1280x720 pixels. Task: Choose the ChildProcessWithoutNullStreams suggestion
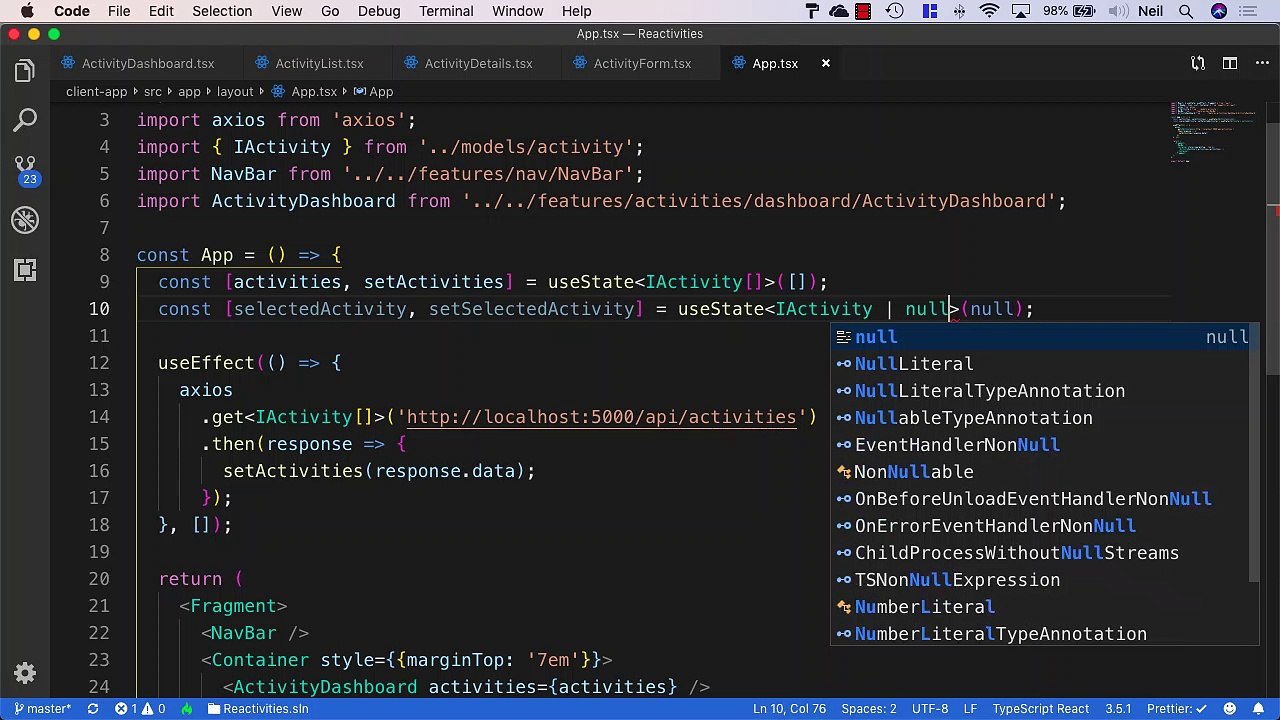[x=1041, y=553]
